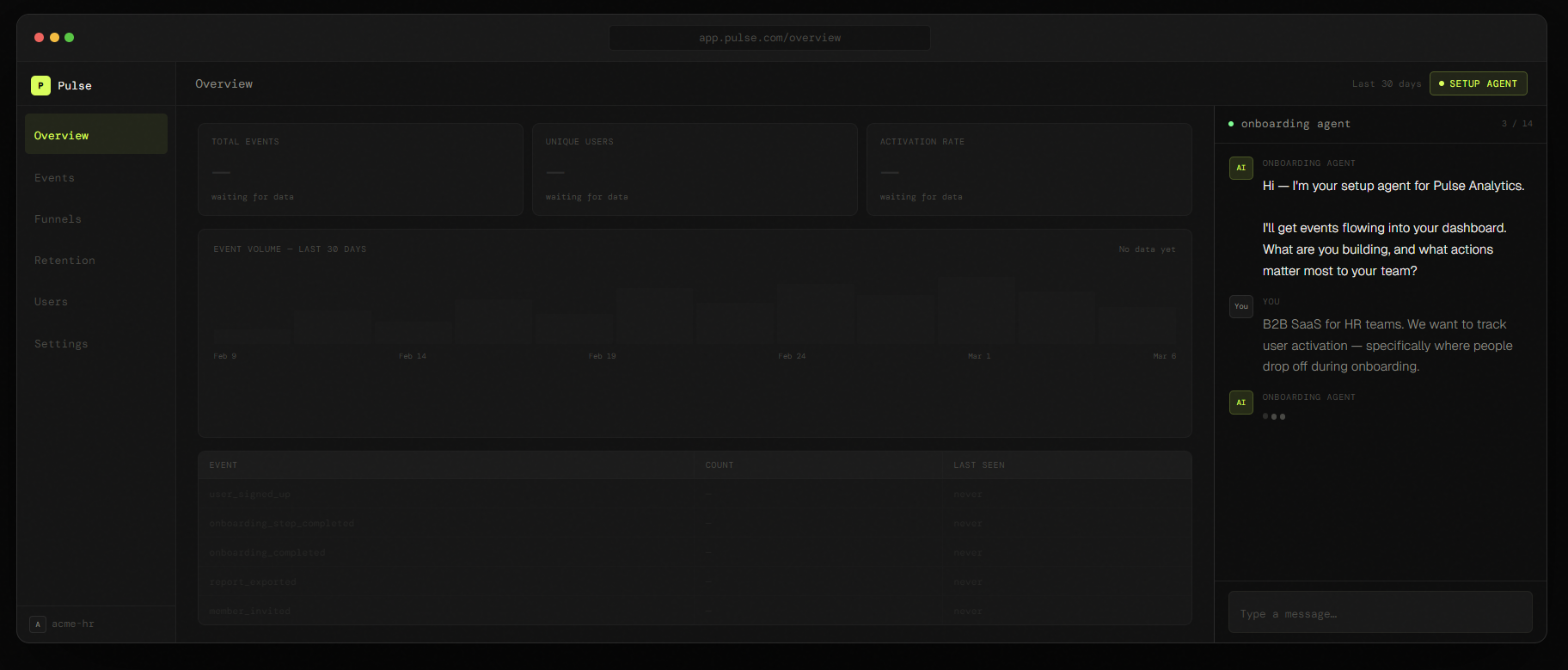
Task: Click the EVENT column header
Action: point(224,465)
